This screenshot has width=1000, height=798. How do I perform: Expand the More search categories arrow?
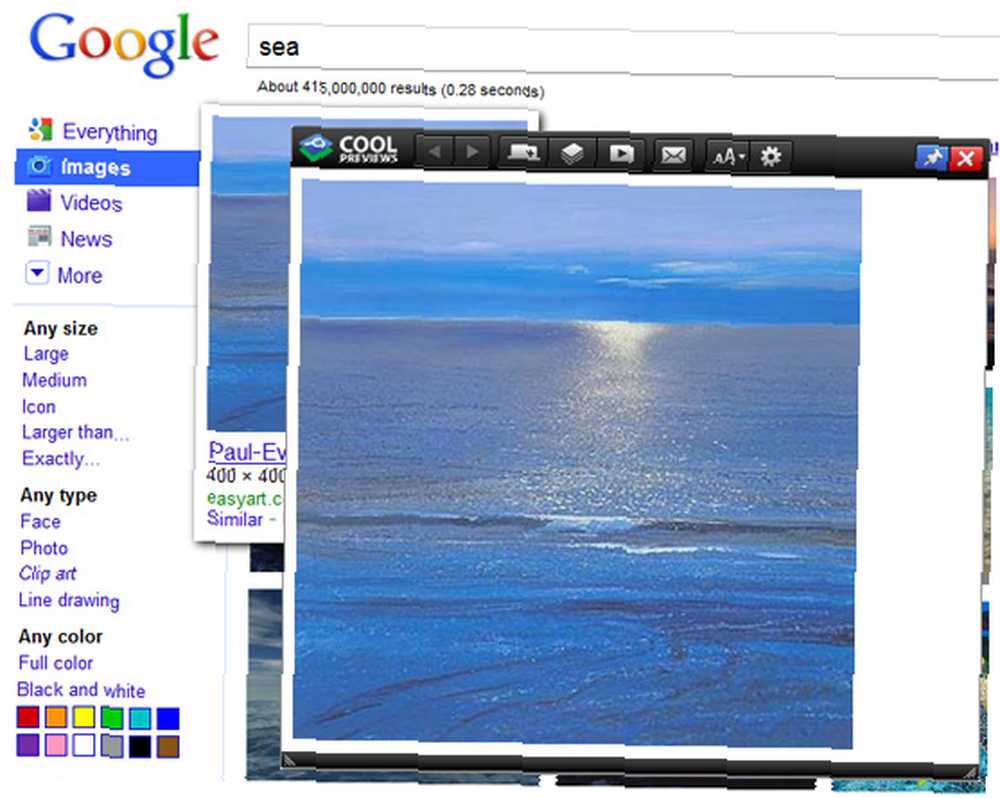[x=37, y=274]
